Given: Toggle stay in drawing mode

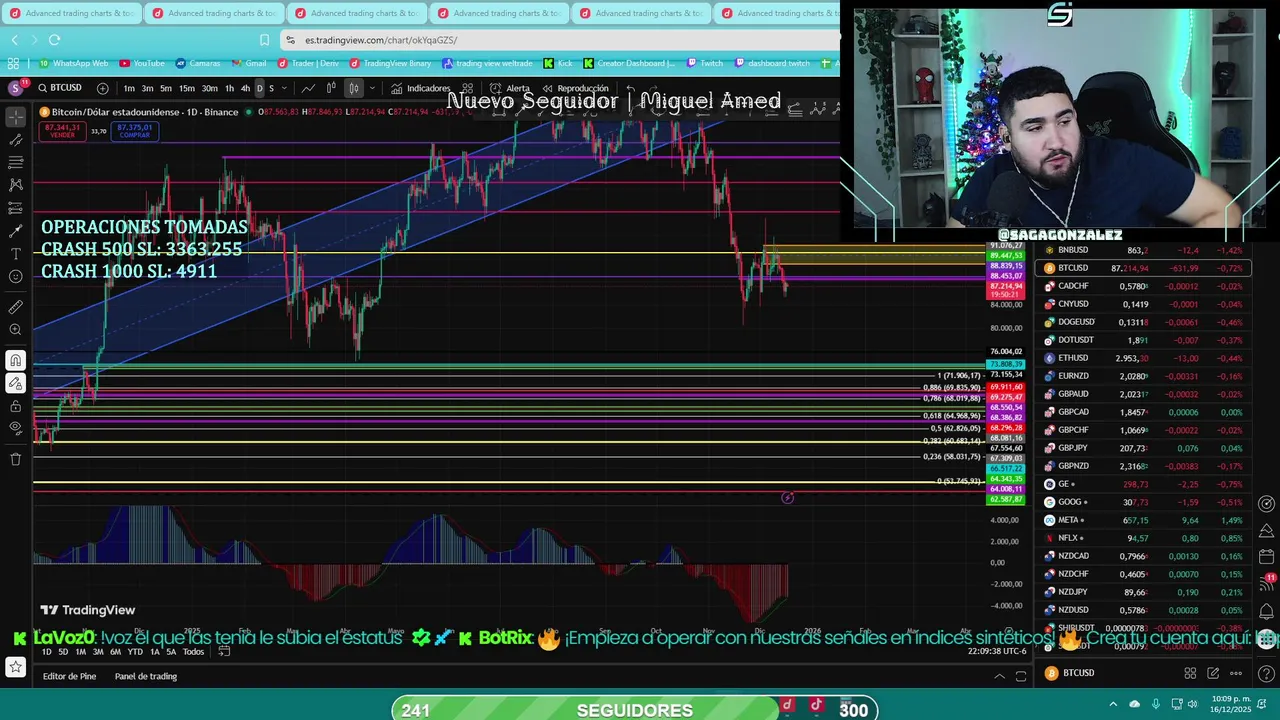Looking at the screenshot, I should [x=15, y=383].
